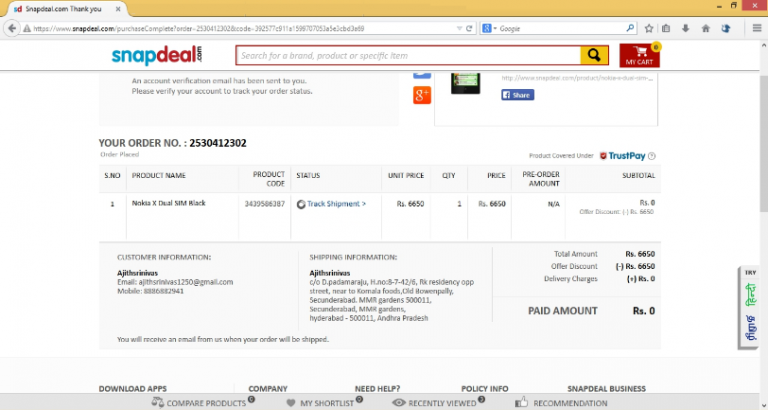The image size is (768, 410).
Task: Click the POLICY INFO footer heading
Action: [484, 388]
